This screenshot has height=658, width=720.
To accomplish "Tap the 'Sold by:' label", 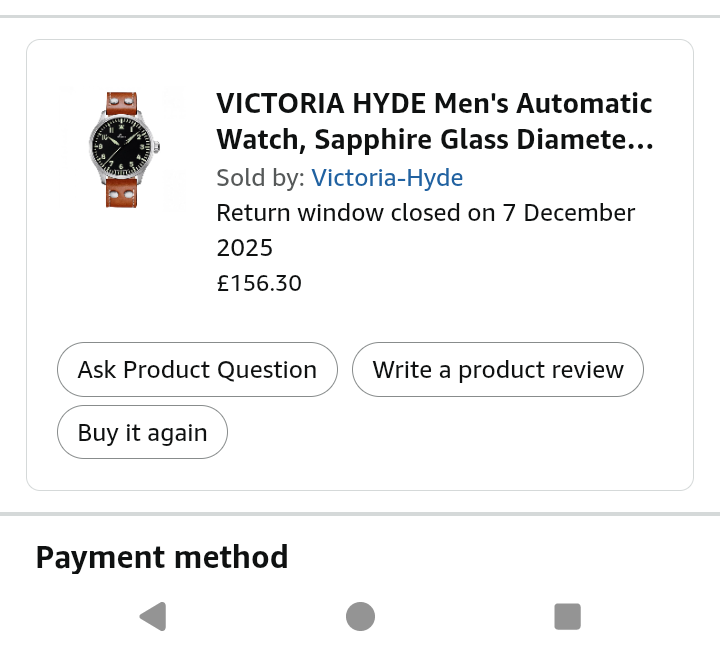I will click(260, 178).
